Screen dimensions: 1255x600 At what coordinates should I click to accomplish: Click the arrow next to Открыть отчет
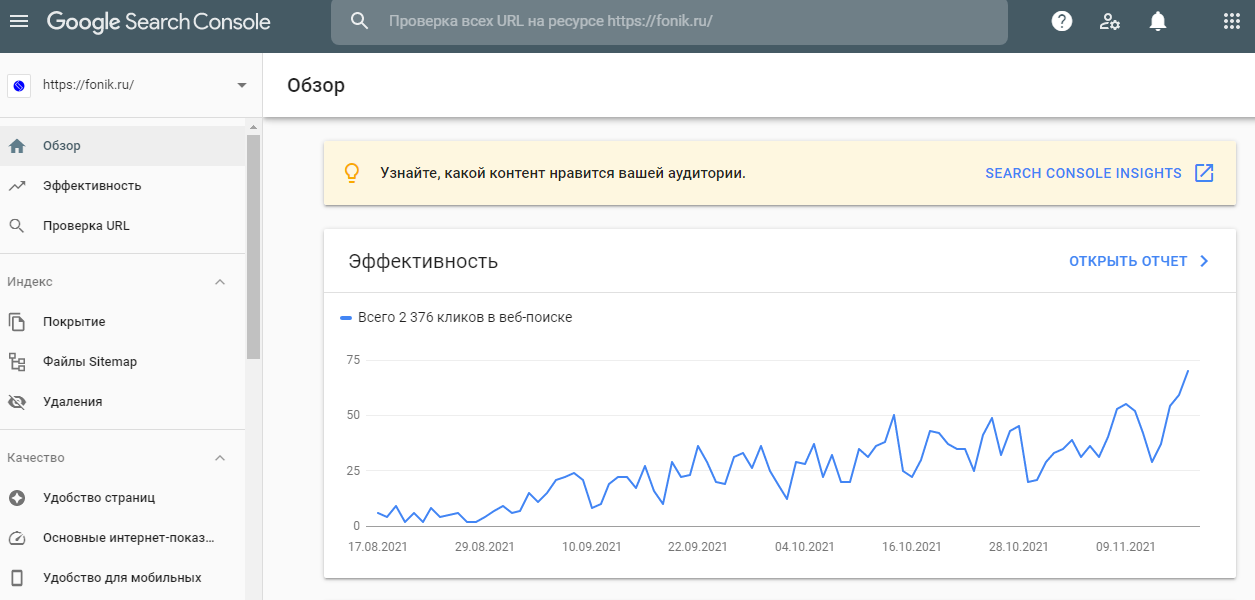[x=1204, y=261]
